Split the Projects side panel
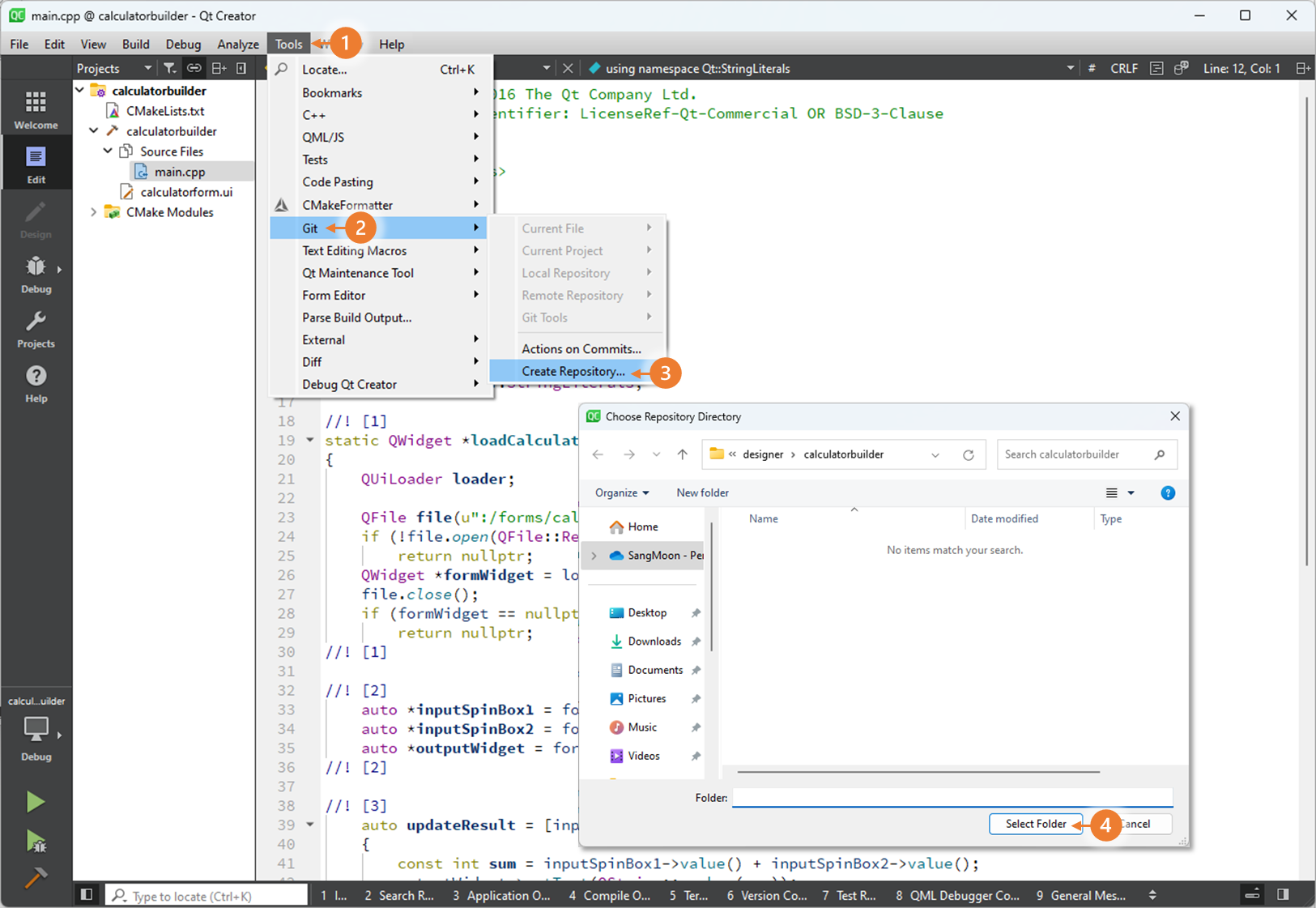This screenshot has height=908, width=1316. 218,68
